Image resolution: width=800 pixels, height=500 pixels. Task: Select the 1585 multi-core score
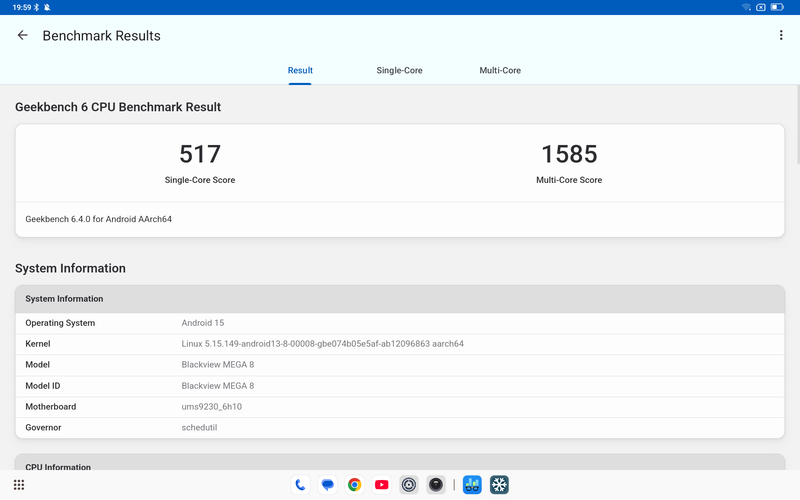[569, 154]
